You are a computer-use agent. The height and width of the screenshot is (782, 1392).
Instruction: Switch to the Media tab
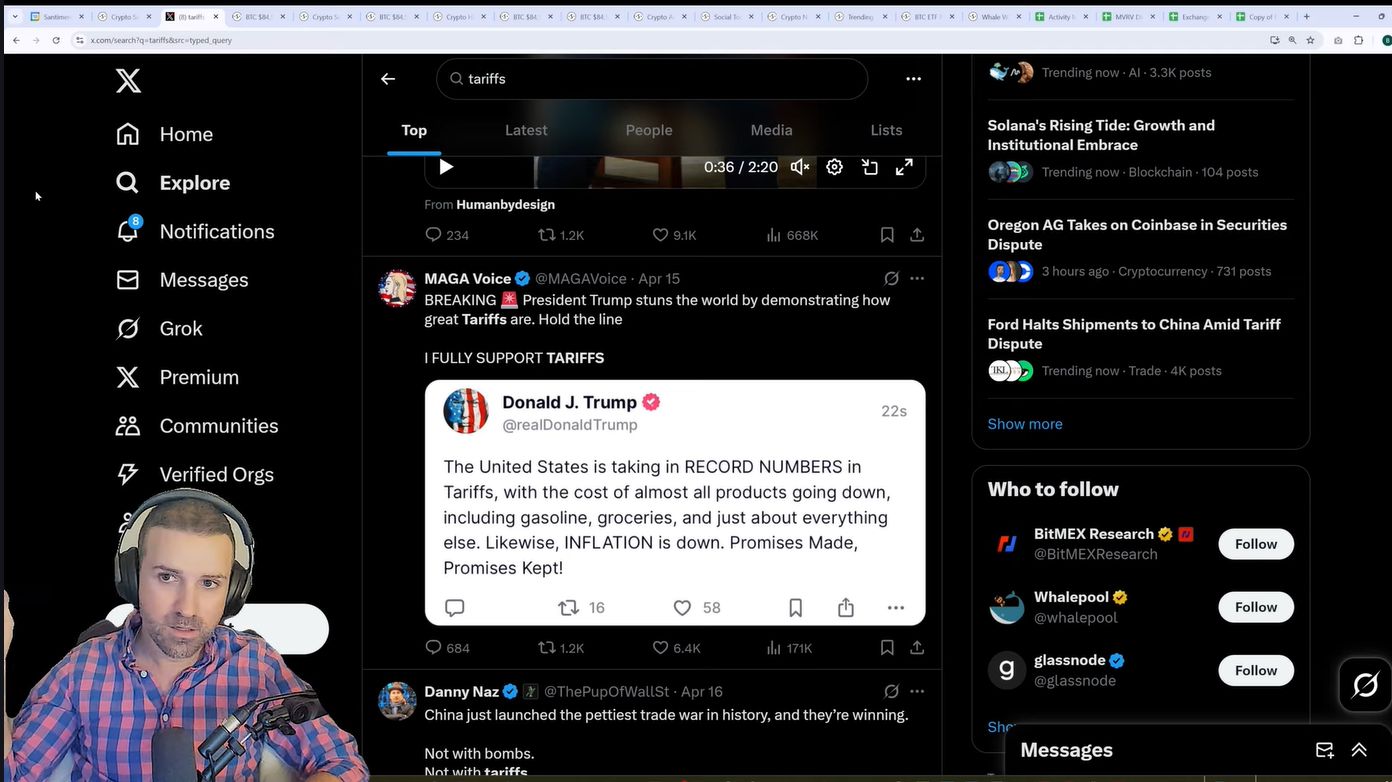(x=771, y=130)
